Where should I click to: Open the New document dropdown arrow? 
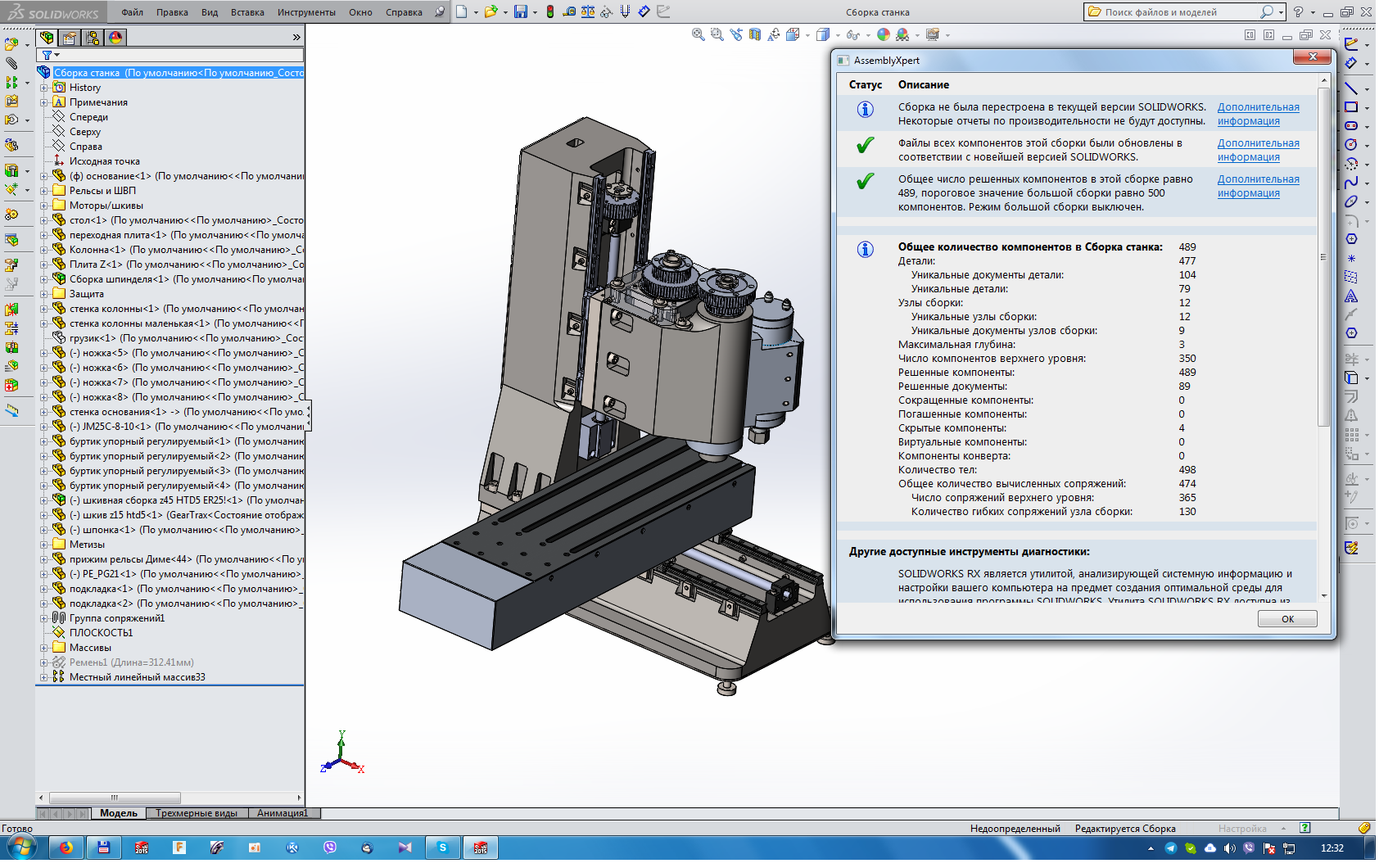point(476,12)
